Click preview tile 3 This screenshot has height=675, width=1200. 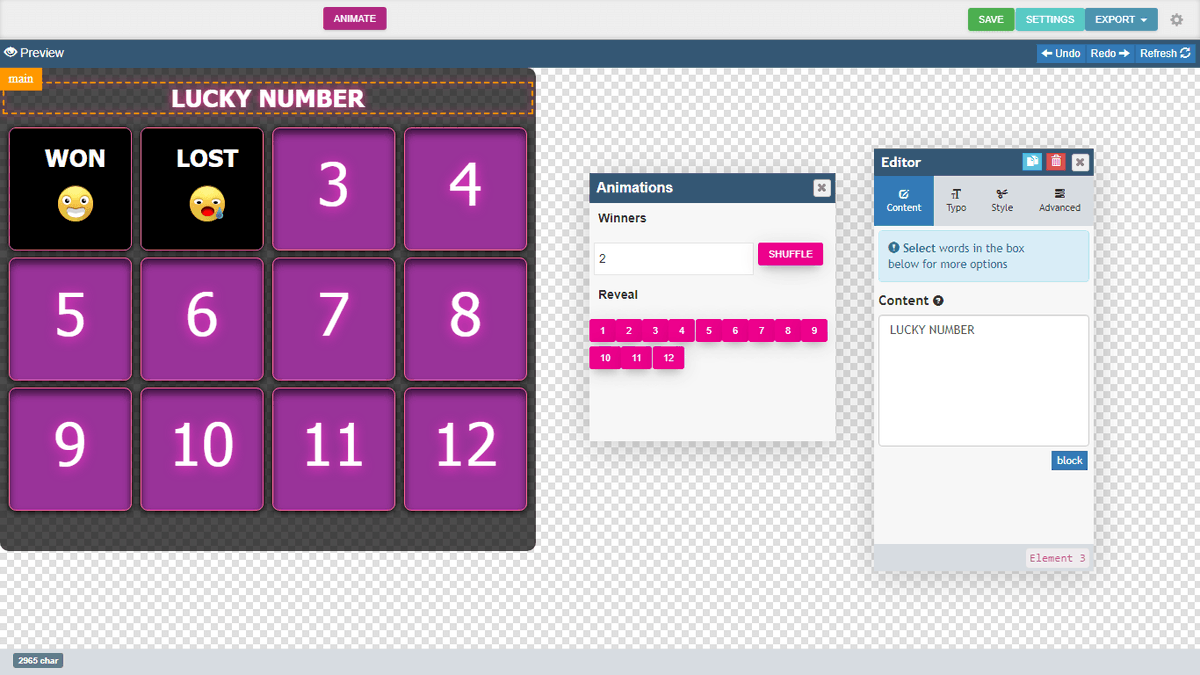coord(334,189)
